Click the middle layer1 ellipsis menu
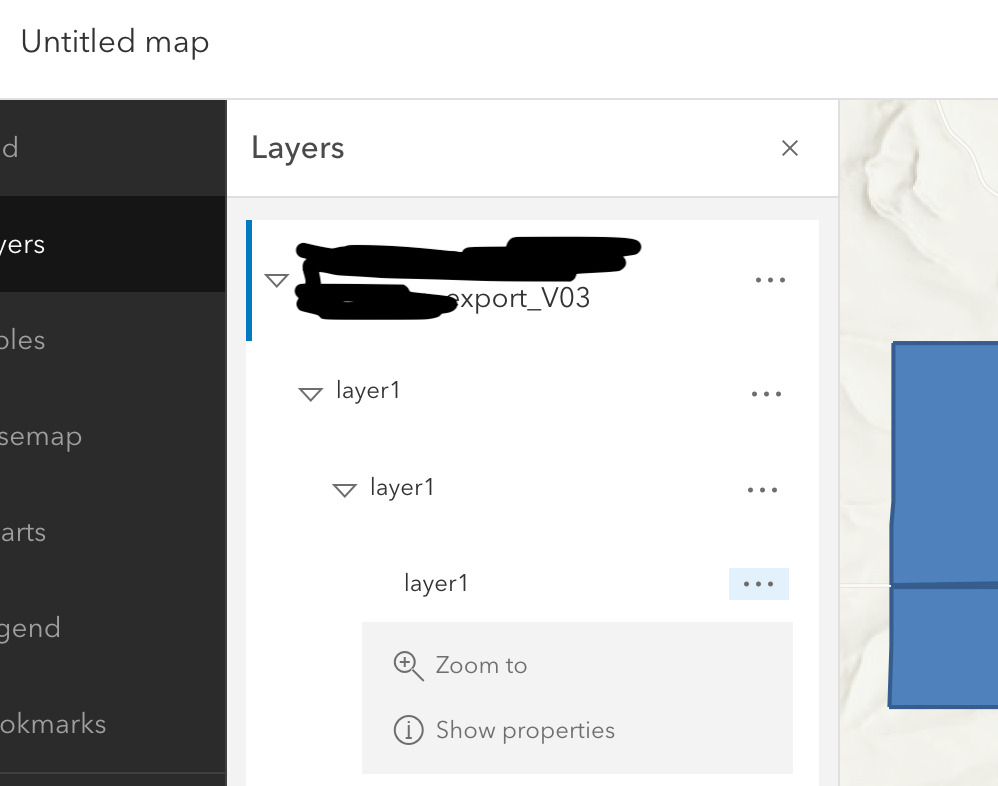The width and height of the screenshot is (998, 786). (x=763, y=490)
